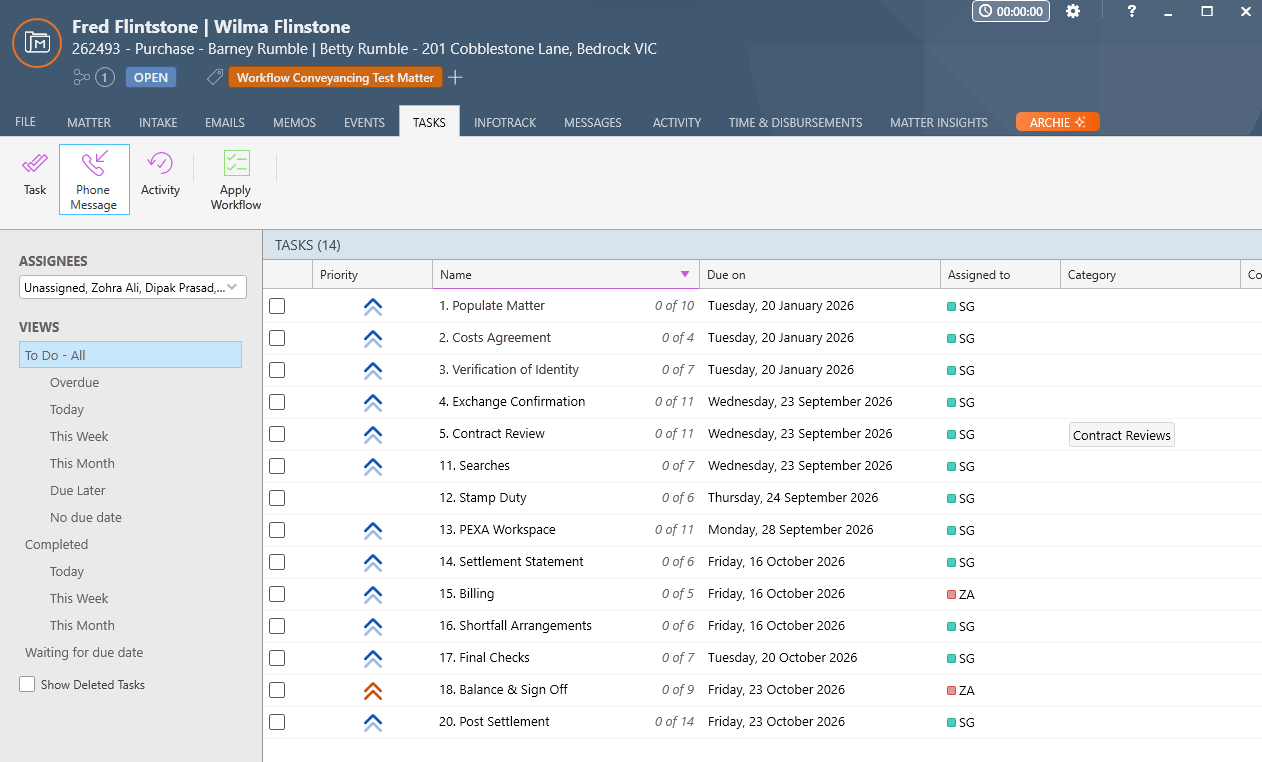Tick checkbox for 12. Stamp Duty
Viewport: 1262px width, 762px height.
pos(277,498)
